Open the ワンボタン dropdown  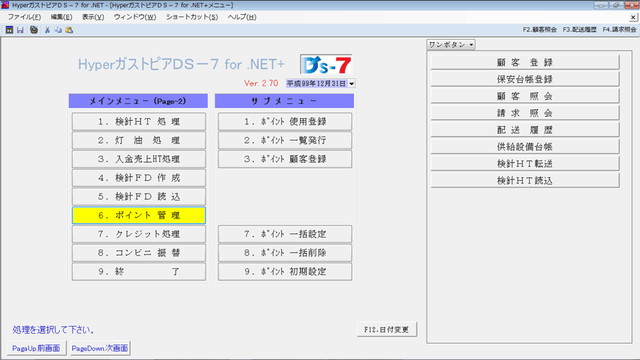coord(451,44)
